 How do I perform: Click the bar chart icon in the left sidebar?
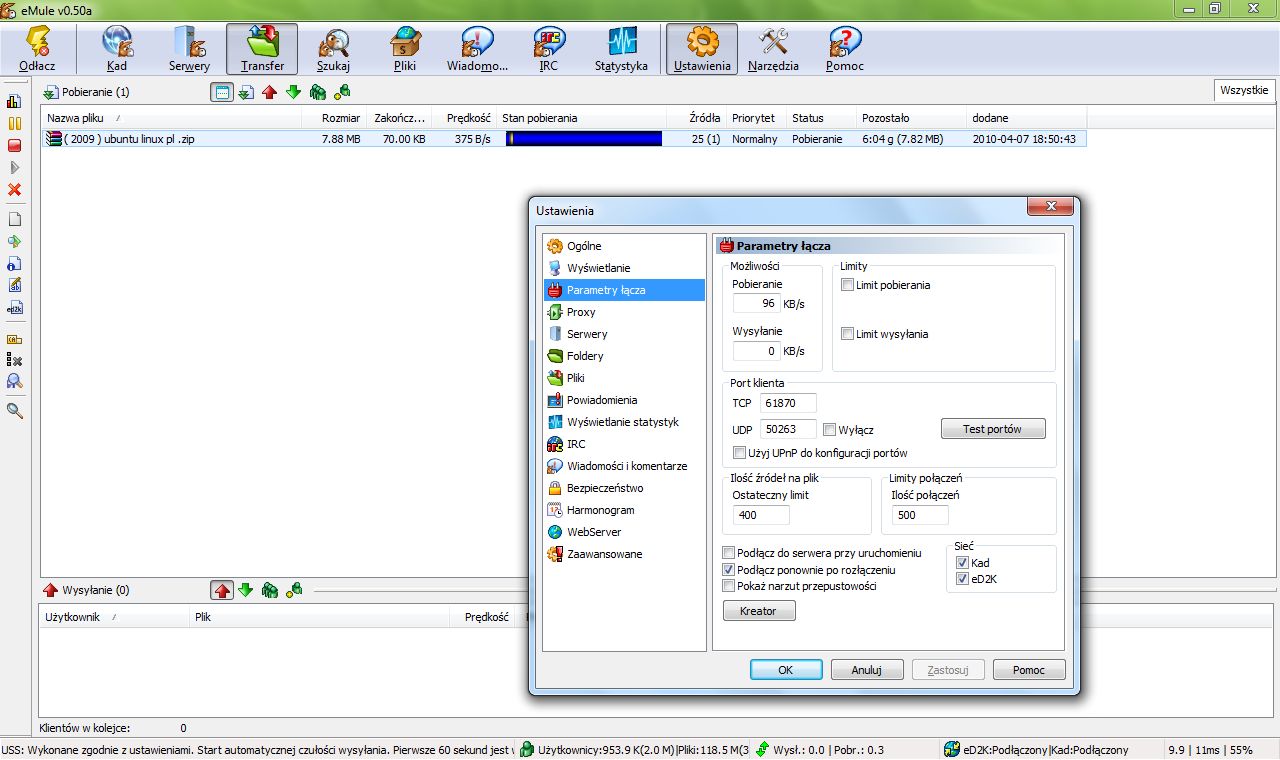click(14, 101)
